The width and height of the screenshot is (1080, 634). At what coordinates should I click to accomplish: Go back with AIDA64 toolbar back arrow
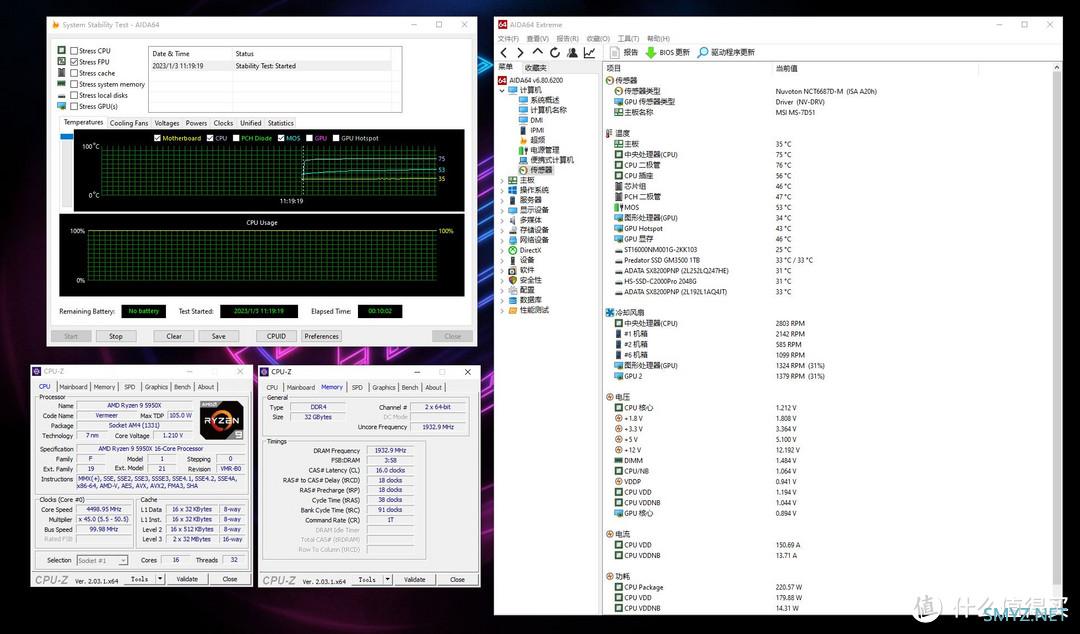coord(503,52)
